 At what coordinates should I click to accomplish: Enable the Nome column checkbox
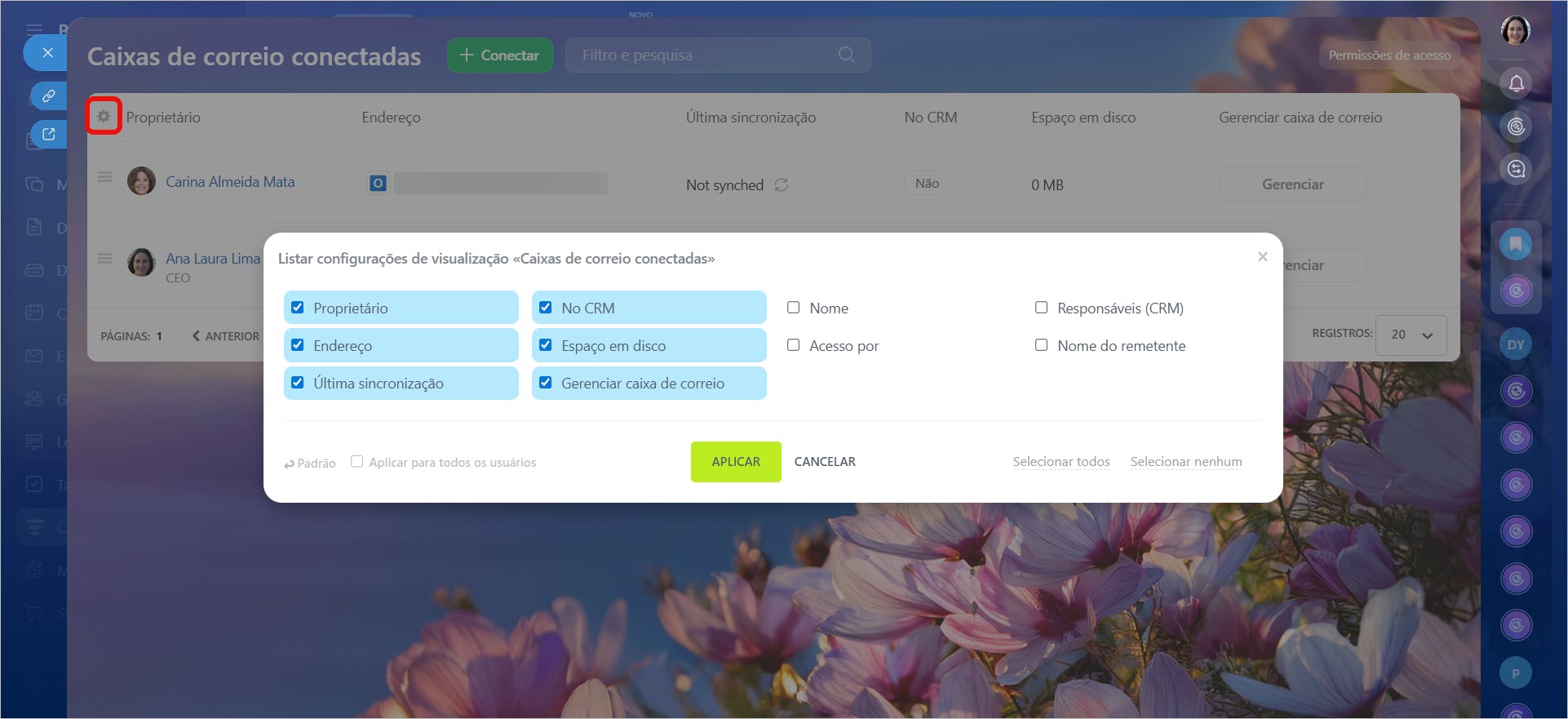pos(793,308)
